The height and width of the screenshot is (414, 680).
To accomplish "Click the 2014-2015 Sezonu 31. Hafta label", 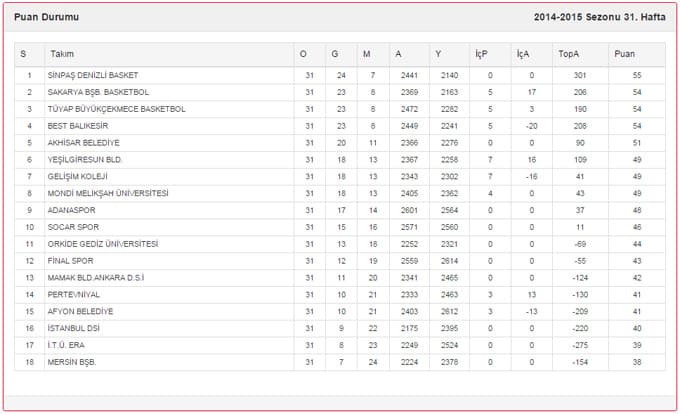I will (599, 17).
